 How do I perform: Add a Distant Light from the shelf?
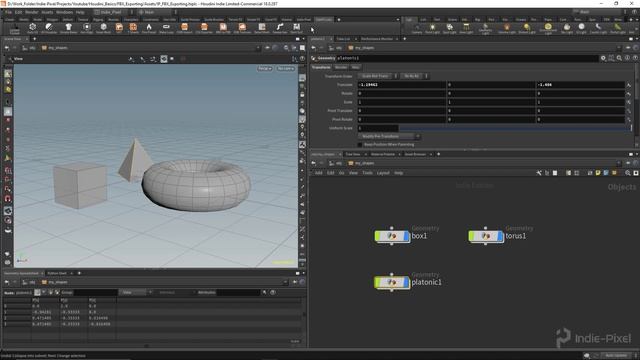[x=527, y=28]
